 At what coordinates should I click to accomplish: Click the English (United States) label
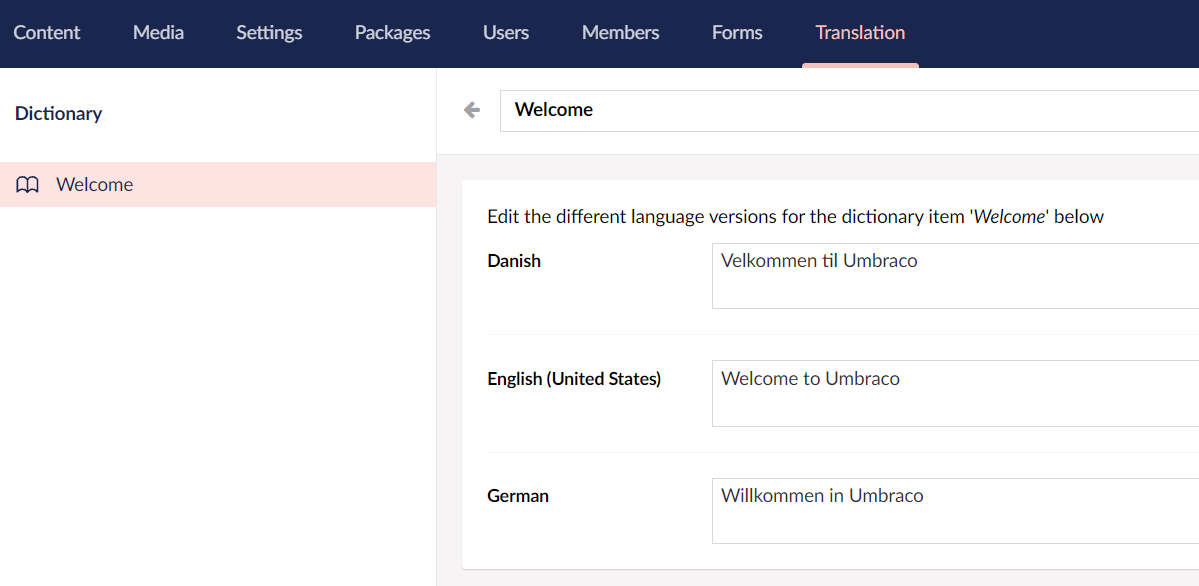(574, 379)
